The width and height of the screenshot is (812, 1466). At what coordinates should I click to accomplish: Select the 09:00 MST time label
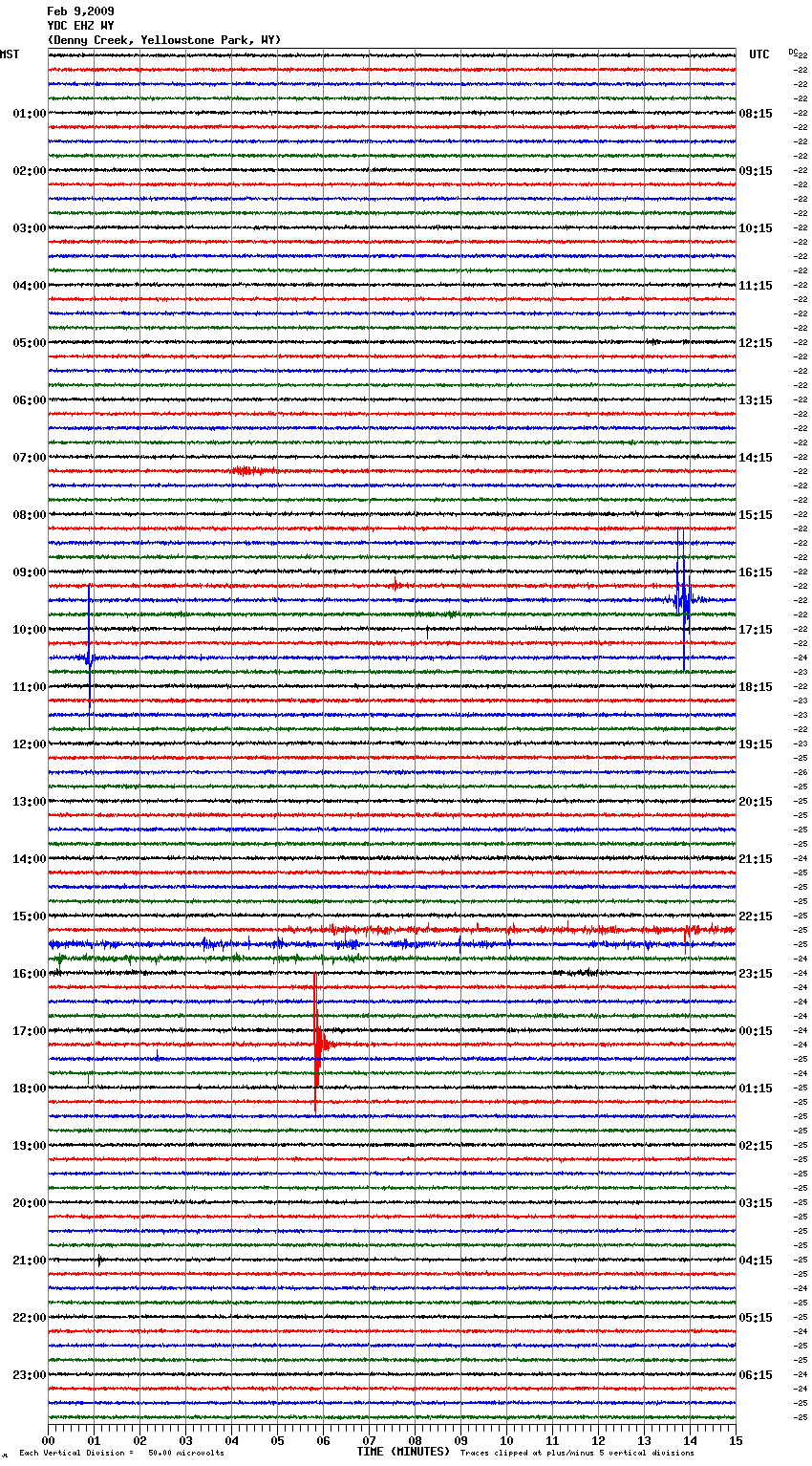[x=30, y=572]
